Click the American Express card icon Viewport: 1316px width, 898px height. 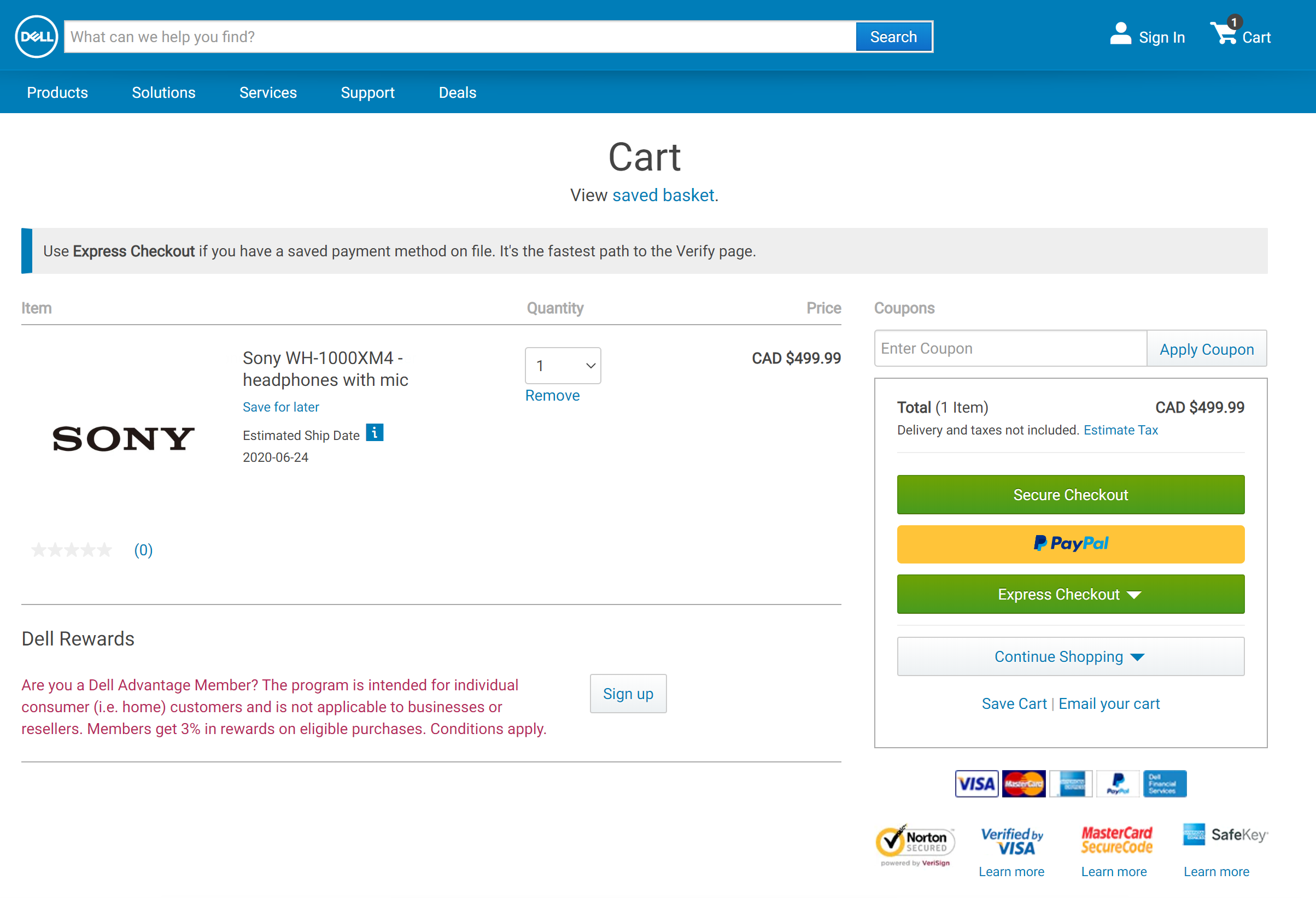pos(1071,784)
